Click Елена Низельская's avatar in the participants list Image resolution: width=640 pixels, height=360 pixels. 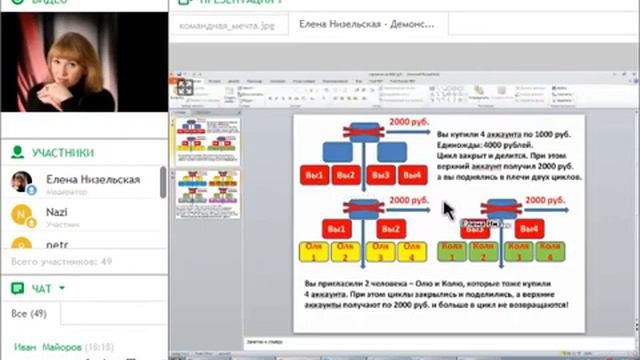[x=21, y=182]
